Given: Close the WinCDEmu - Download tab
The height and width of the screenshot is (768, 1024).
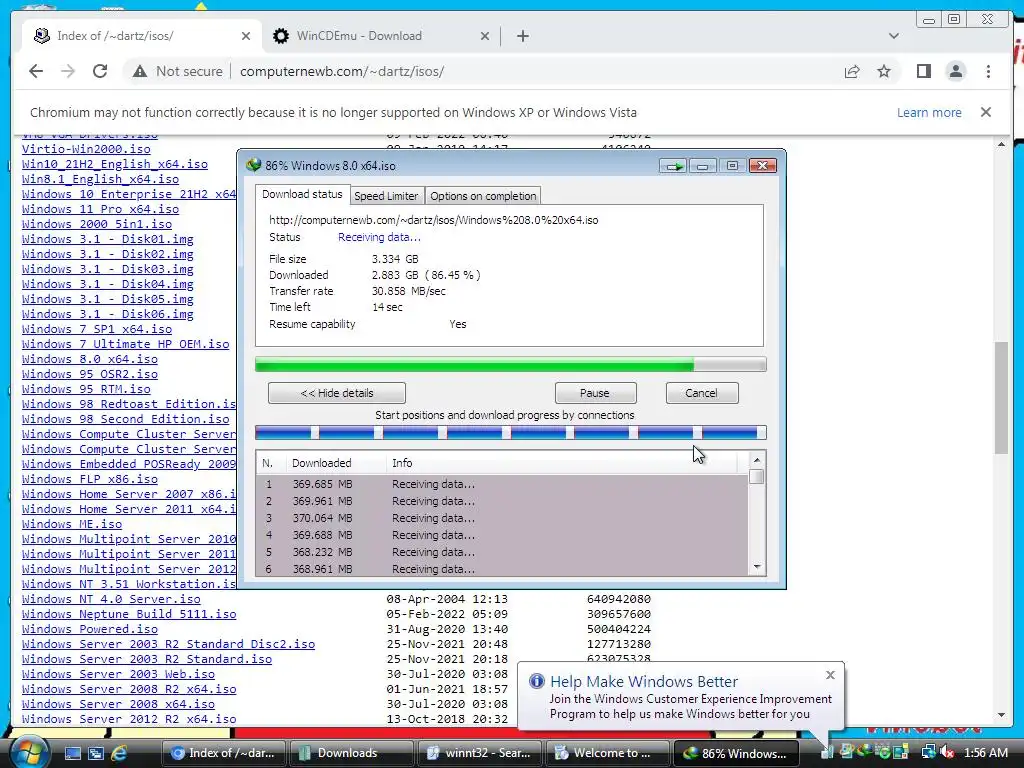Looking at the screenshot, I should [x=485, y=36].
